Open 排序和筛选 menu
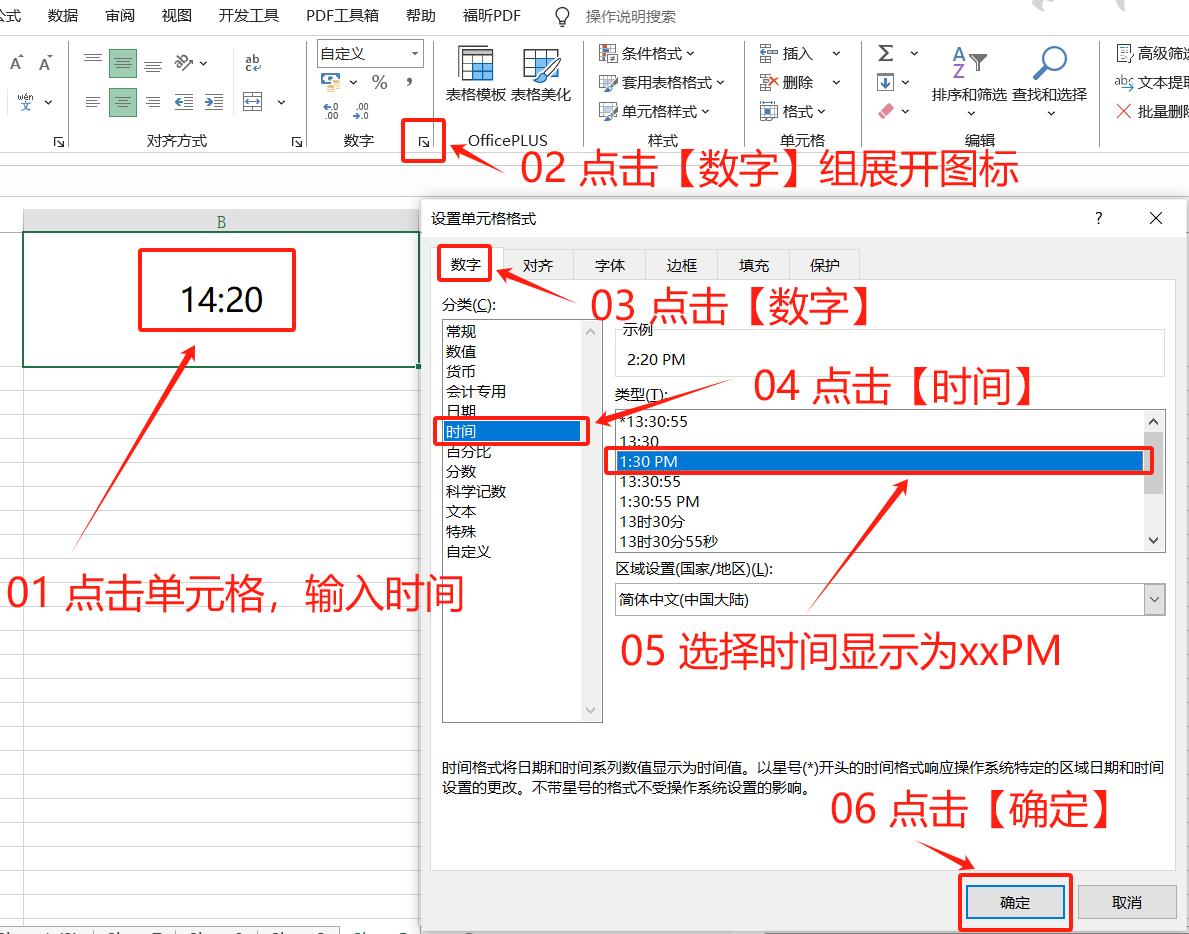1189x934 pixels. click(969, 82)
